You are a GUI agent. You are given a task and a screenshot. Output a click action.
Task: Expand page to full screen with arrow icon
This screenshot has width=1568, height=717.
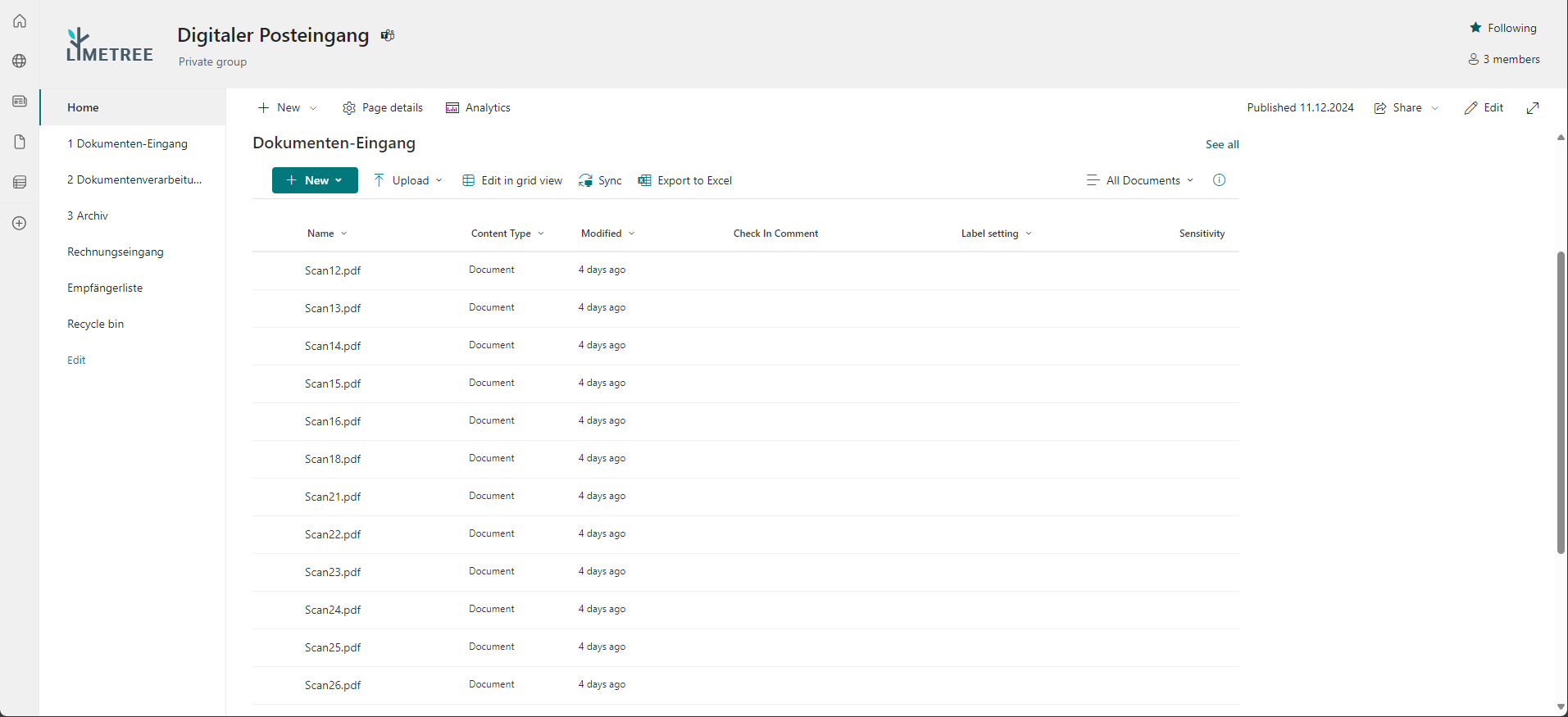click(1533, 108)
